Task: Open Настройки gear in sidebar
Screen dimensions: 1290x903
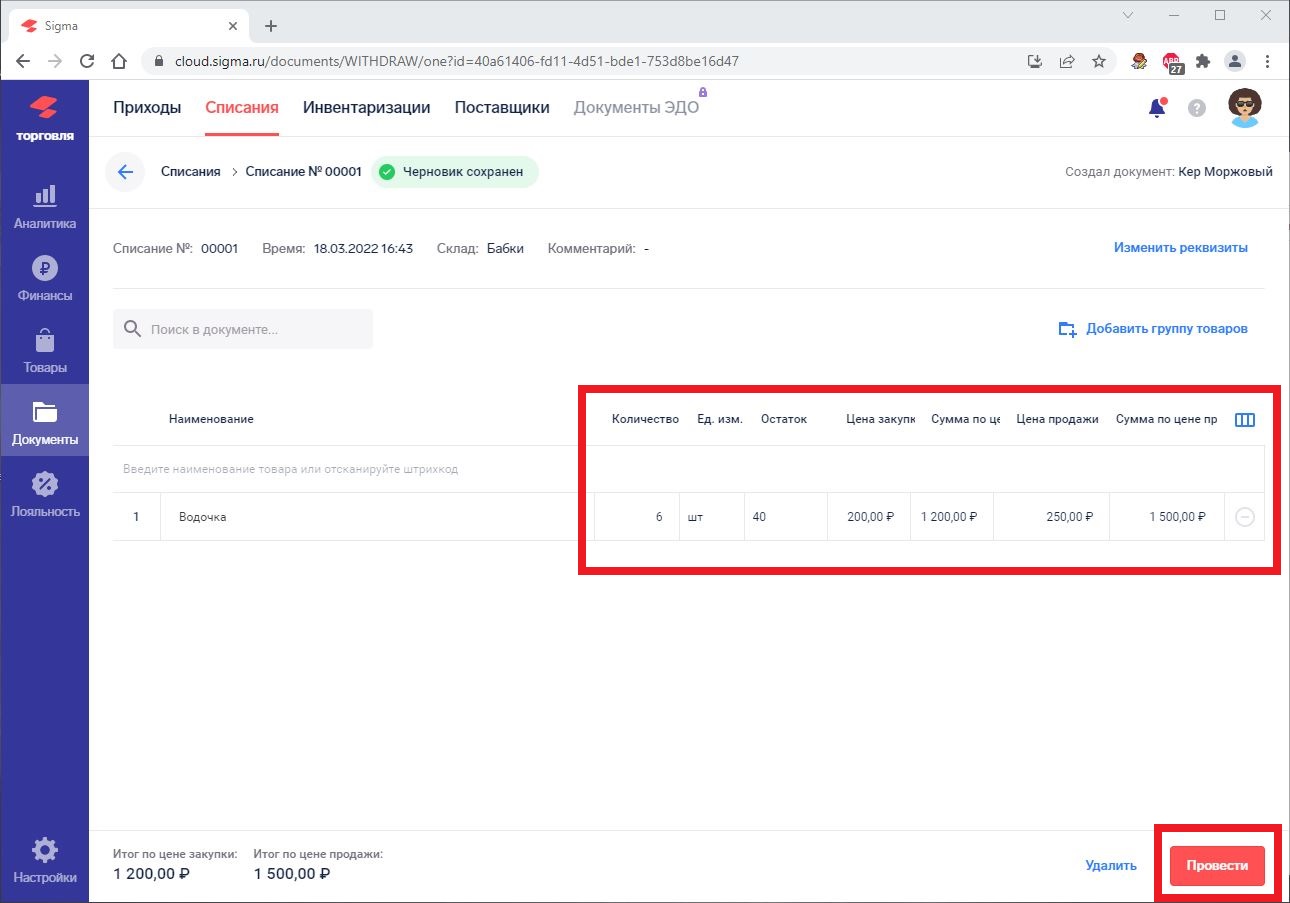Action: point(45,862)
